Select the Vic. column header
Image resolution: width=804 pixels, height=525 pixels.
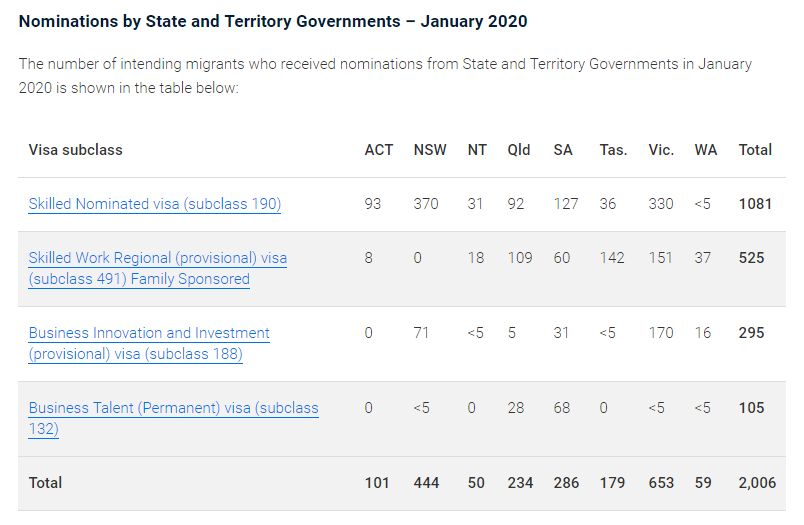tap(661, 150)
